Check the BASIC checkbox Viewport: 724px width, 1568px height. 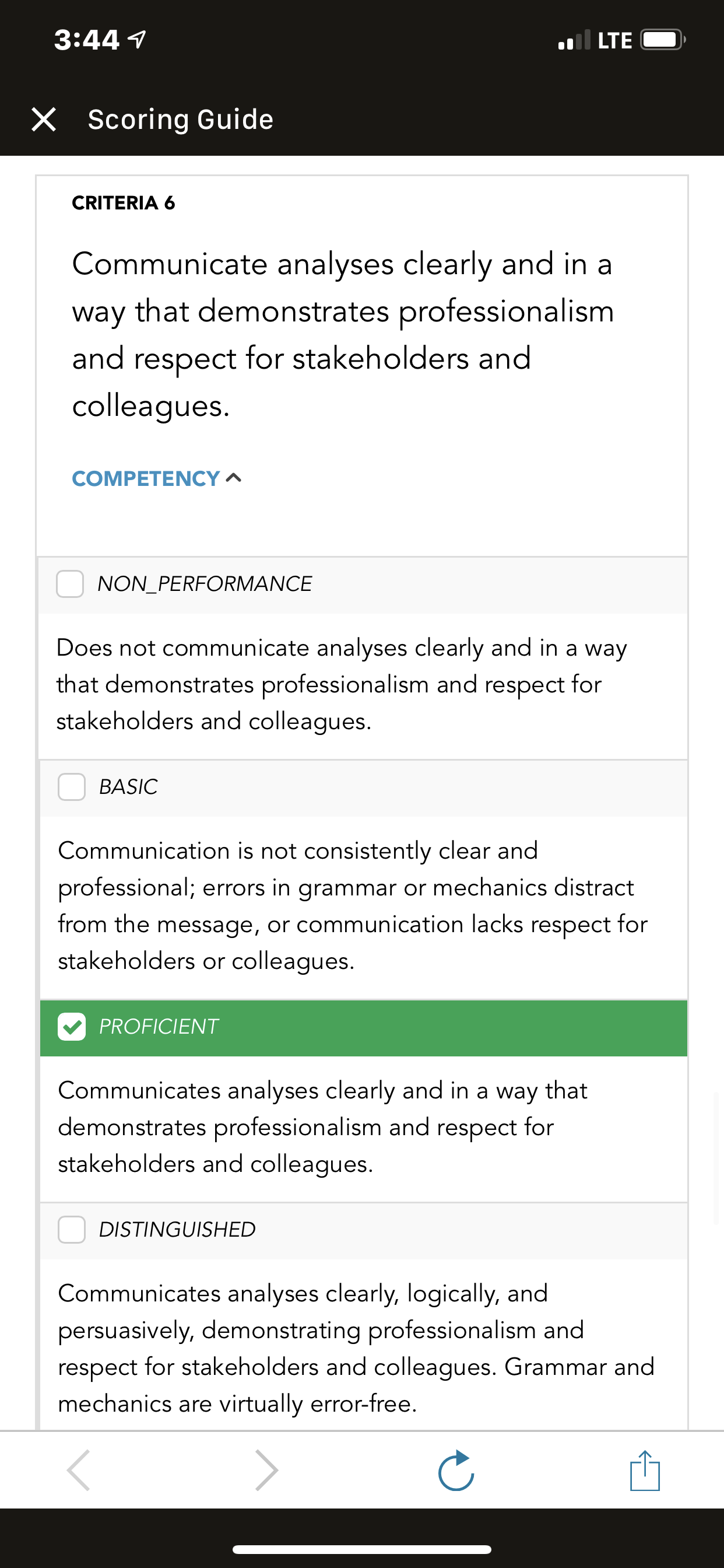click(72, 787)
